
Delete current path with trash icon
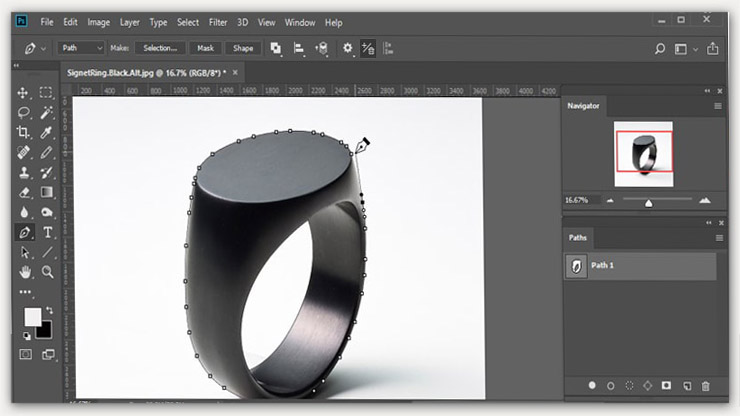coord(705,385)
